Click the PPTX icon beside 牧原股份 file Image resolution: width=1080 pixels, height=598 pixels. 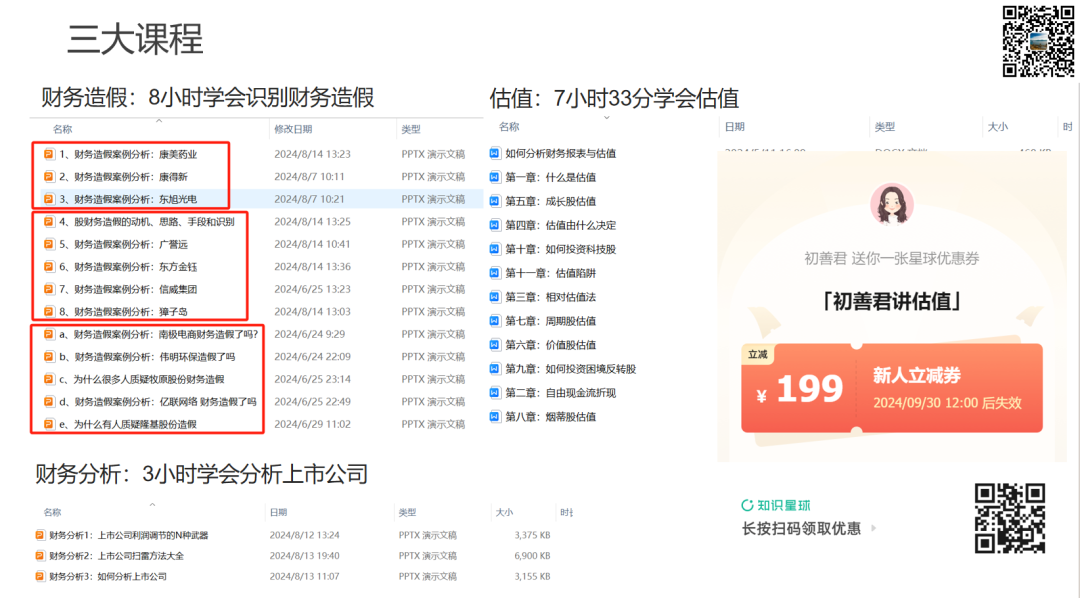tap(49, 379)
